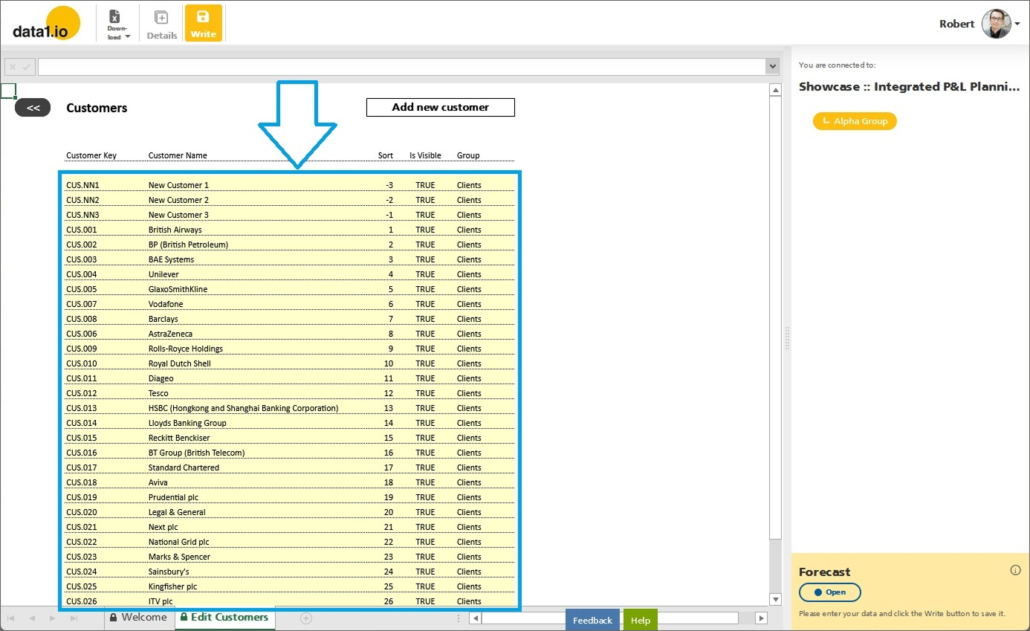Click the vertical scrollbar down arrow

(775, 599)
